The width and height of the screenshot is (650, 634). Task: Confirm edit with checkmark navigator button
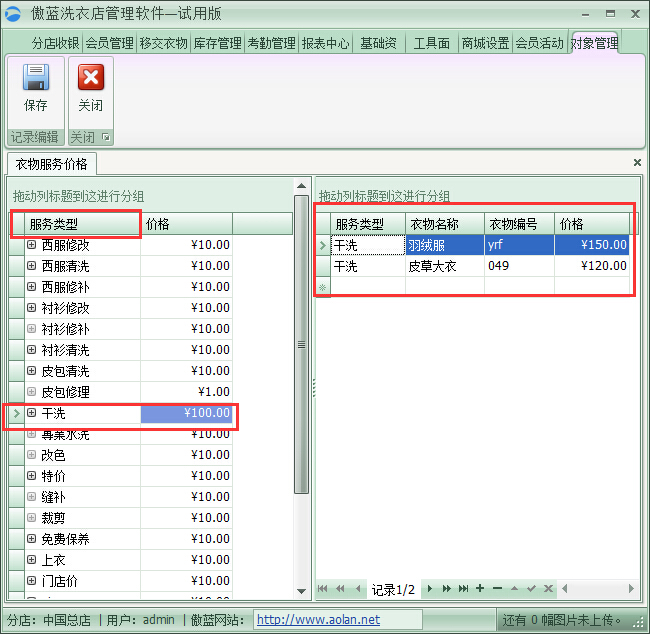[x=531, y=588]
